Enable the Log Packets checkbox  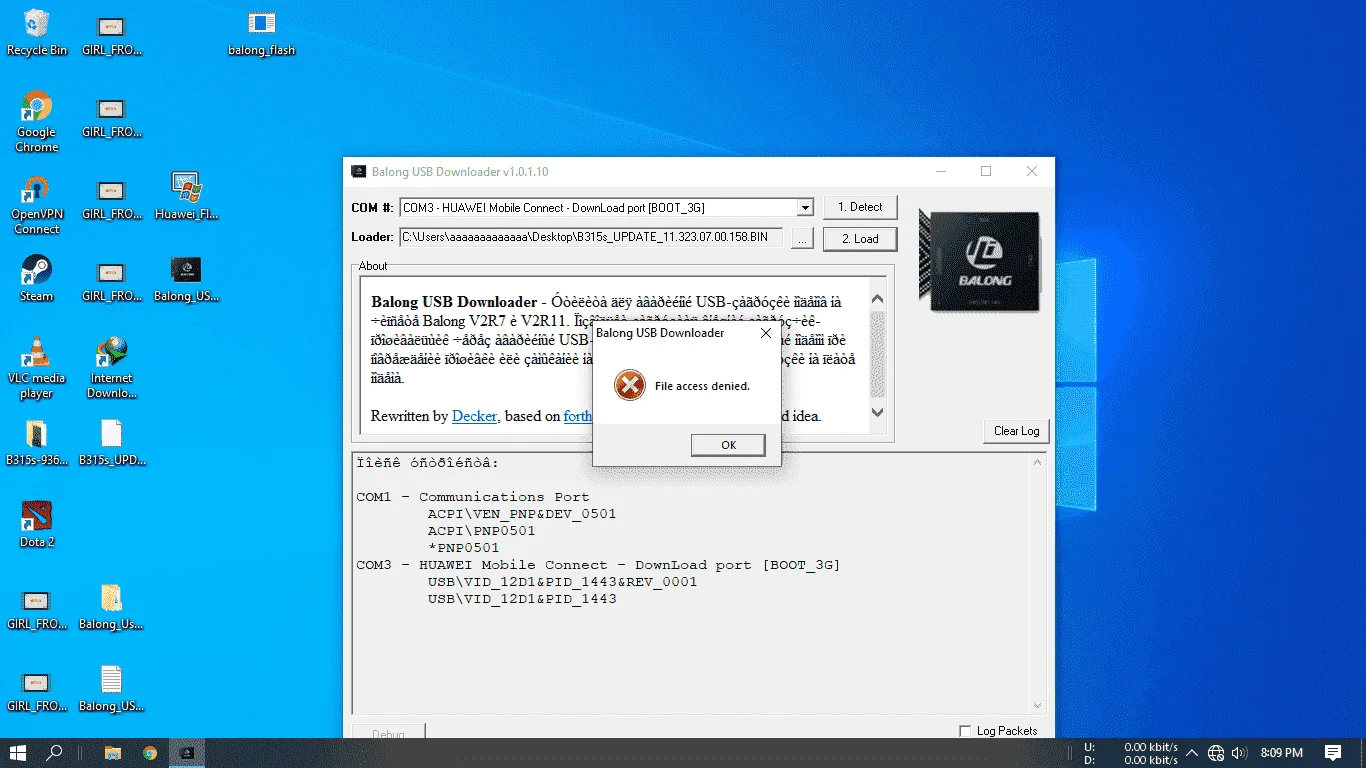coord(965,731)
